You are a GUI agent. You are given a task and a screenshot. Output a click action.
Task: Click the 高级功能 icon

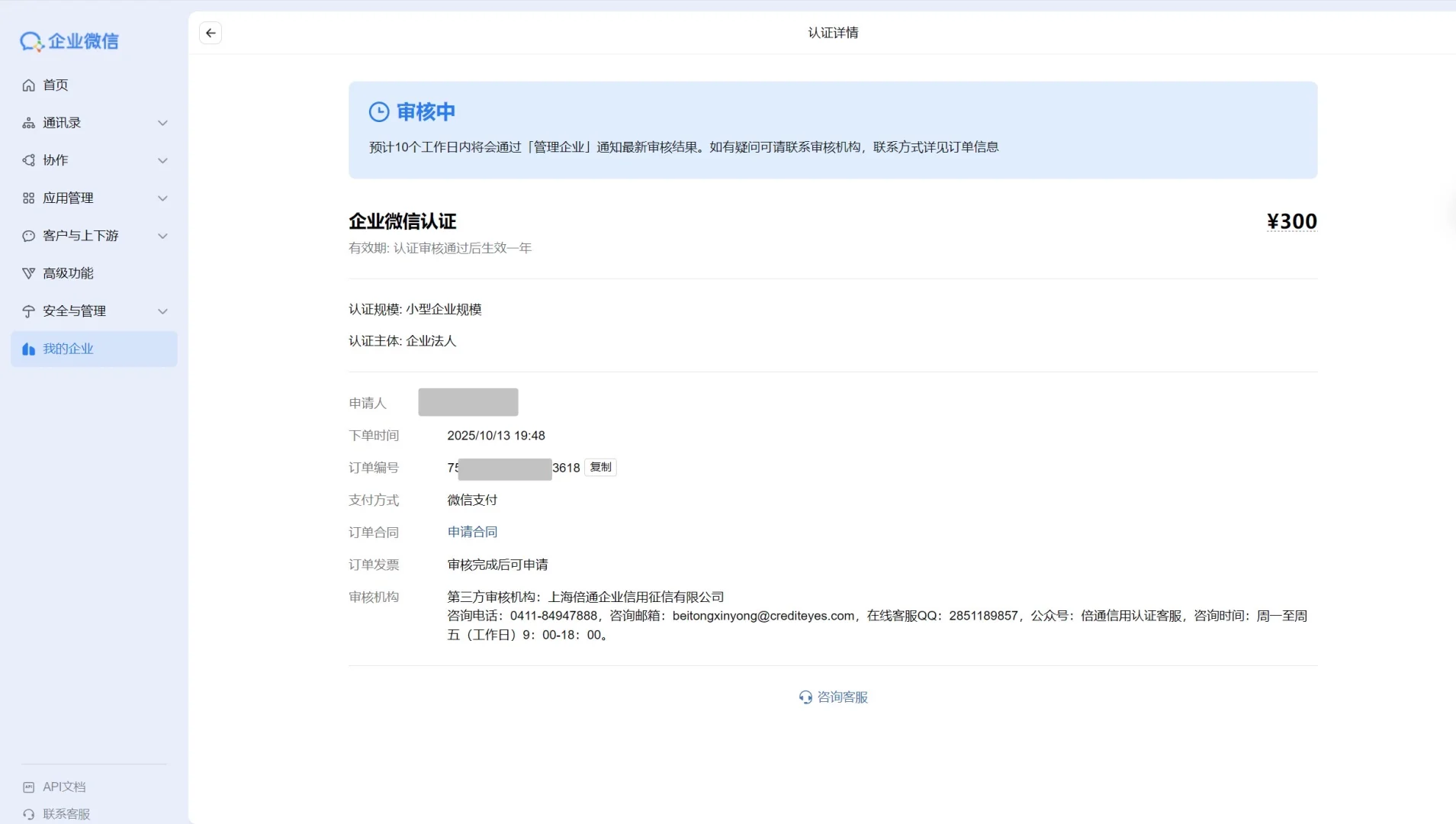click(29, 273)
